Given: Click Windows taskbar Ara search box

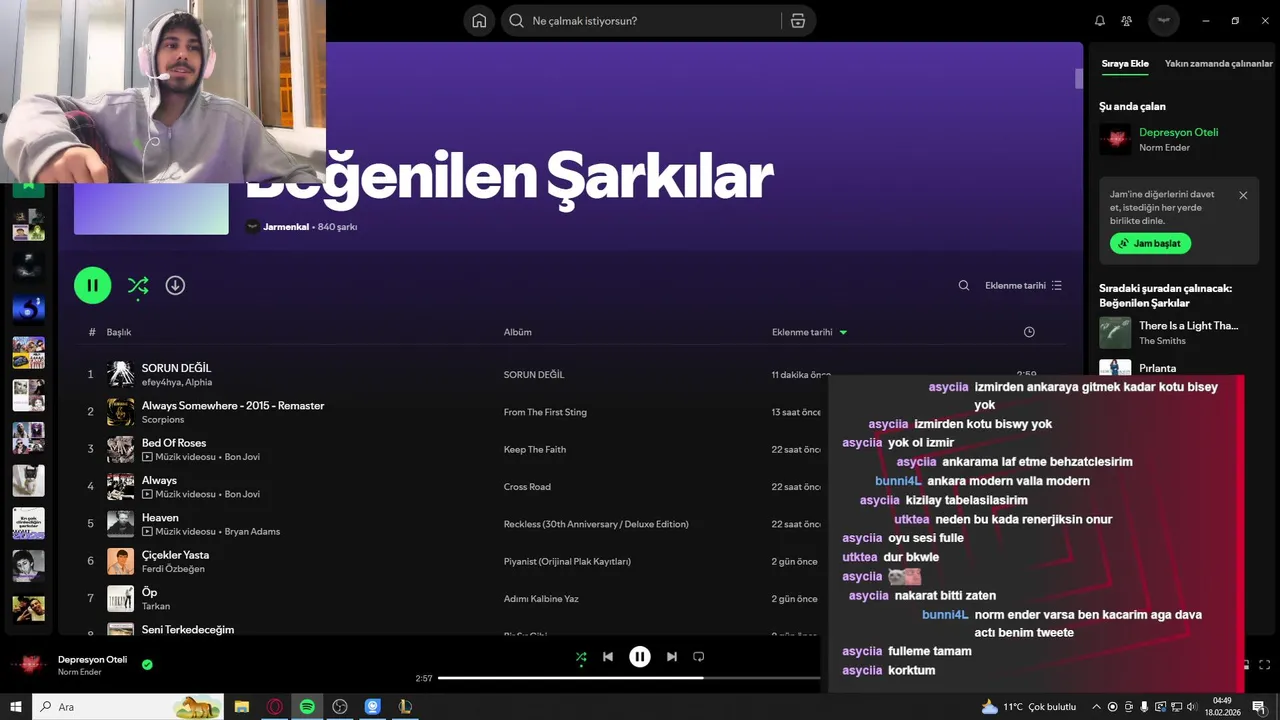Looking at the screenshot, I should pyautogui.click(x=128, y=707).
